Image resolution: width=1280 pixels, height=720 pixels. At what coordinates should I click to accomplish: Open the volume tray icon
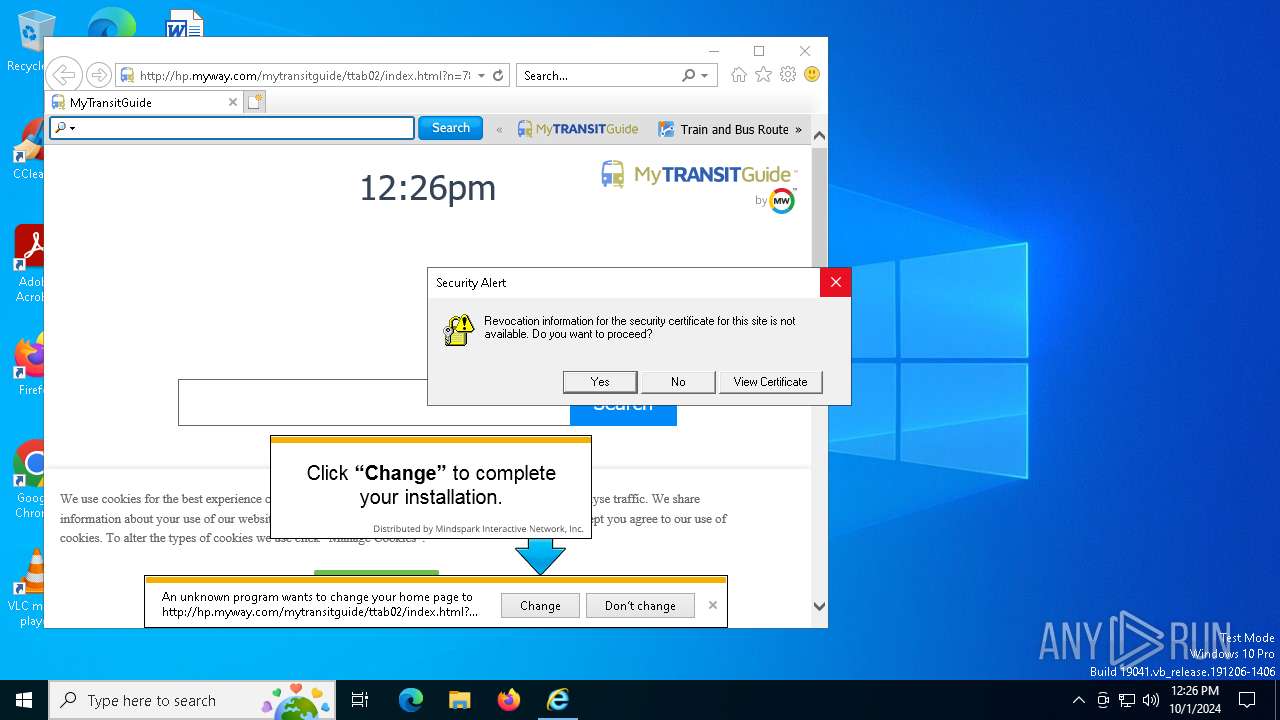point(1151,700)
